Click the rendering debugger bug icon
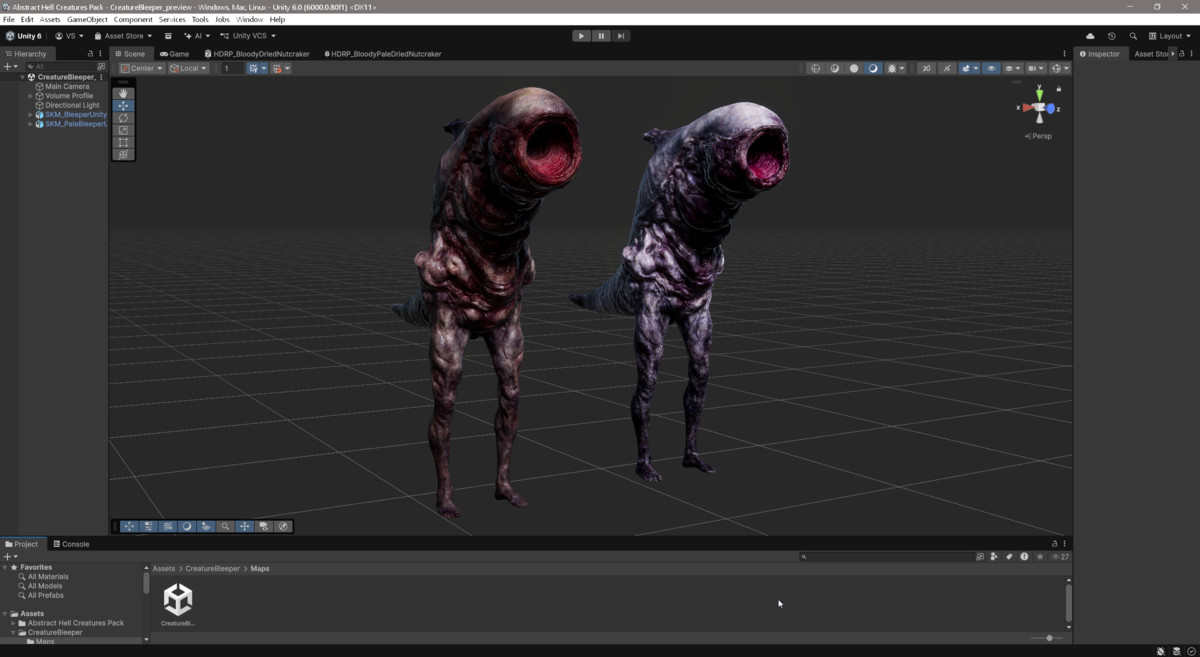1200x657 pixels. tap(894, 68)
